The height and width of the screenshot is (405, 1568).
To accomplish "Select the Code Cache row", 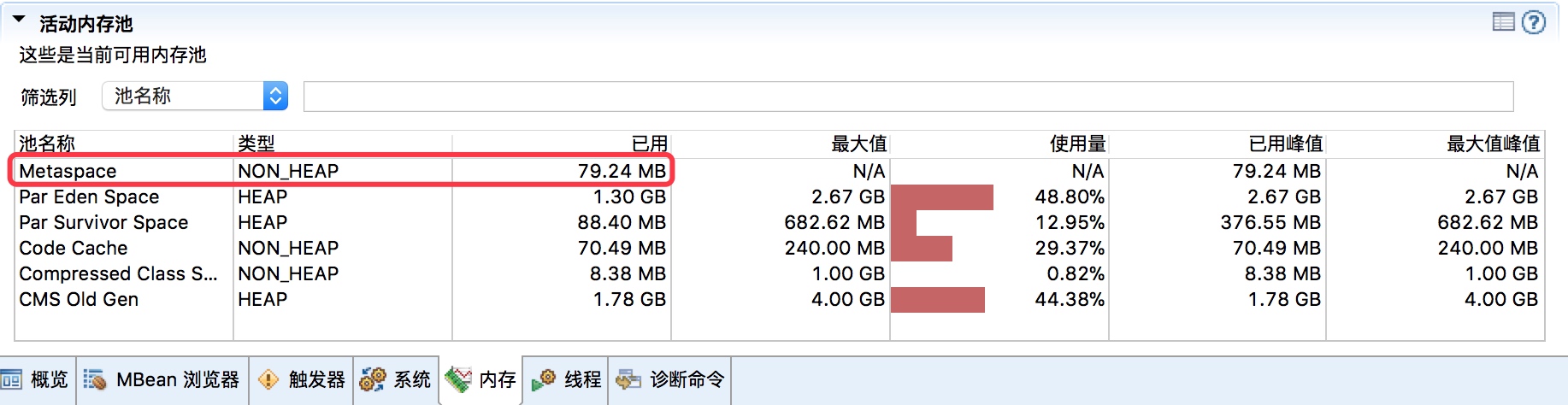I will coord(779,248).
